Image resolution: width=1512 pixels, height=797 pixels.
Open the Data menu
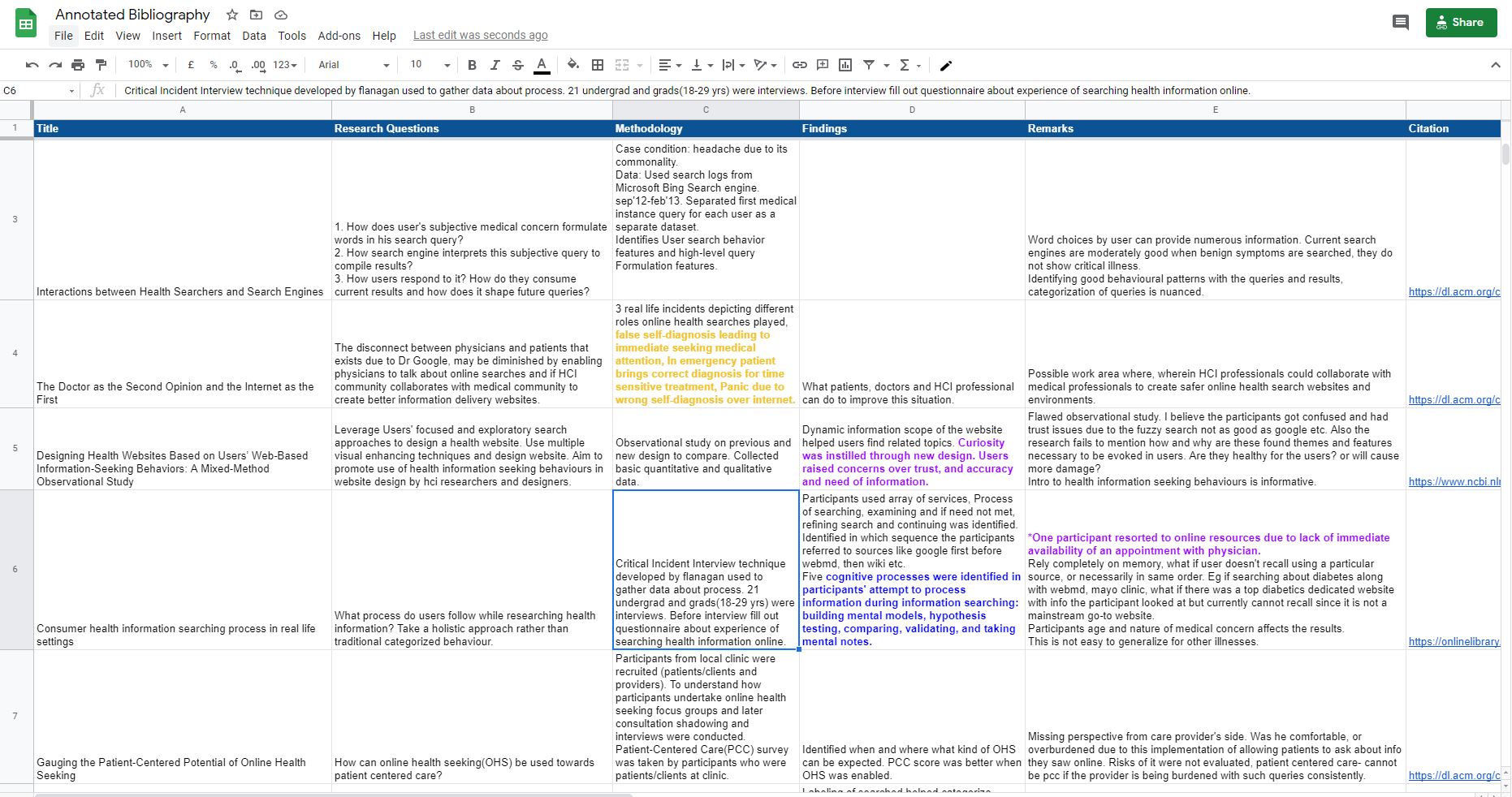click(253, 36)
